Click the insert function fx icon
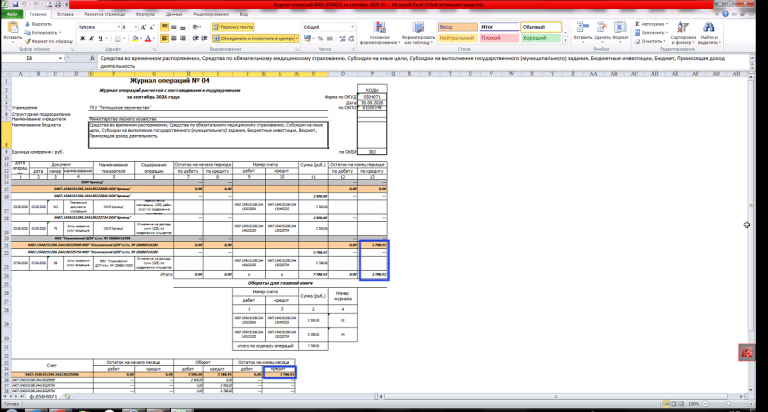 click(93, 58)
